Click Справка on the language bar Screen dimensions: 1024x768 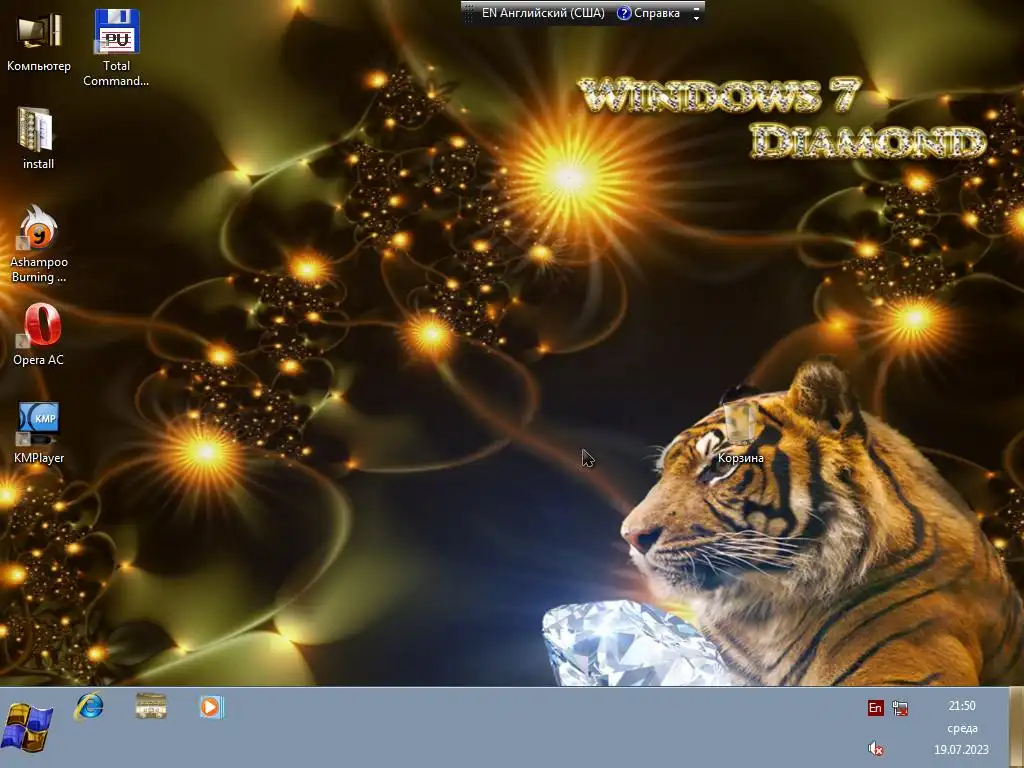coord(648,13)
